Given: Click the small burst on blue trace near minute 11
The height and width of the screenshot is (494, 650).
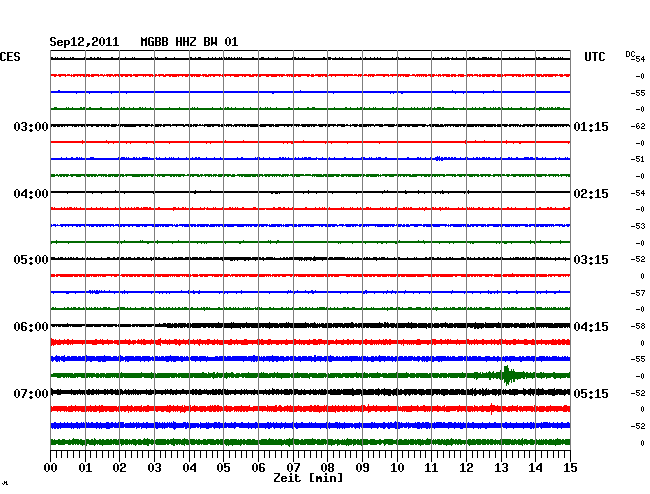Looking at the screenshot, I should [x=439, y=159].
